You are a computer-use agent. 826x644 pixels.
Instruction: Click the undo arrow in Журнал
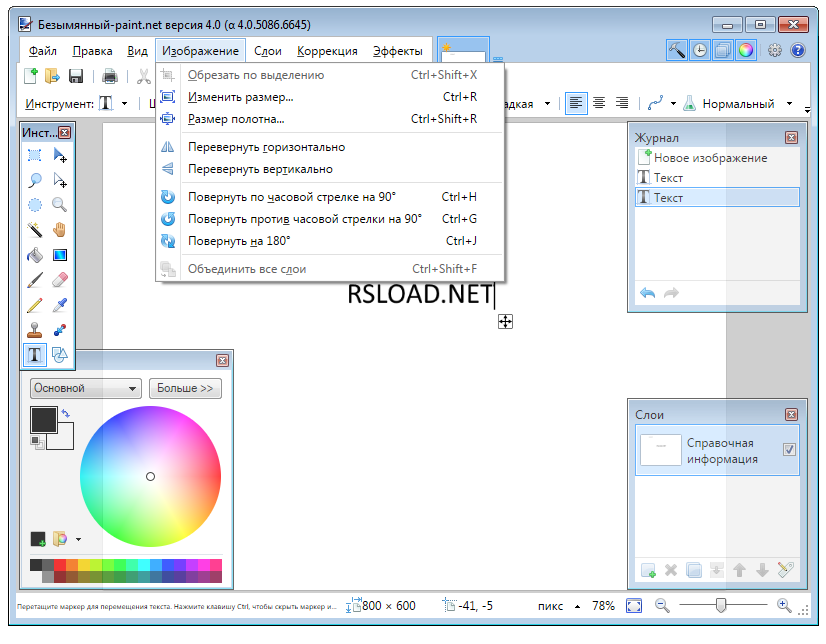[x=647, y=293]
